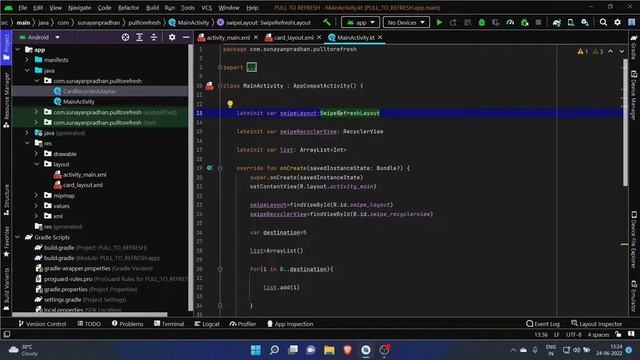Open the Event Log

point(543,324)
